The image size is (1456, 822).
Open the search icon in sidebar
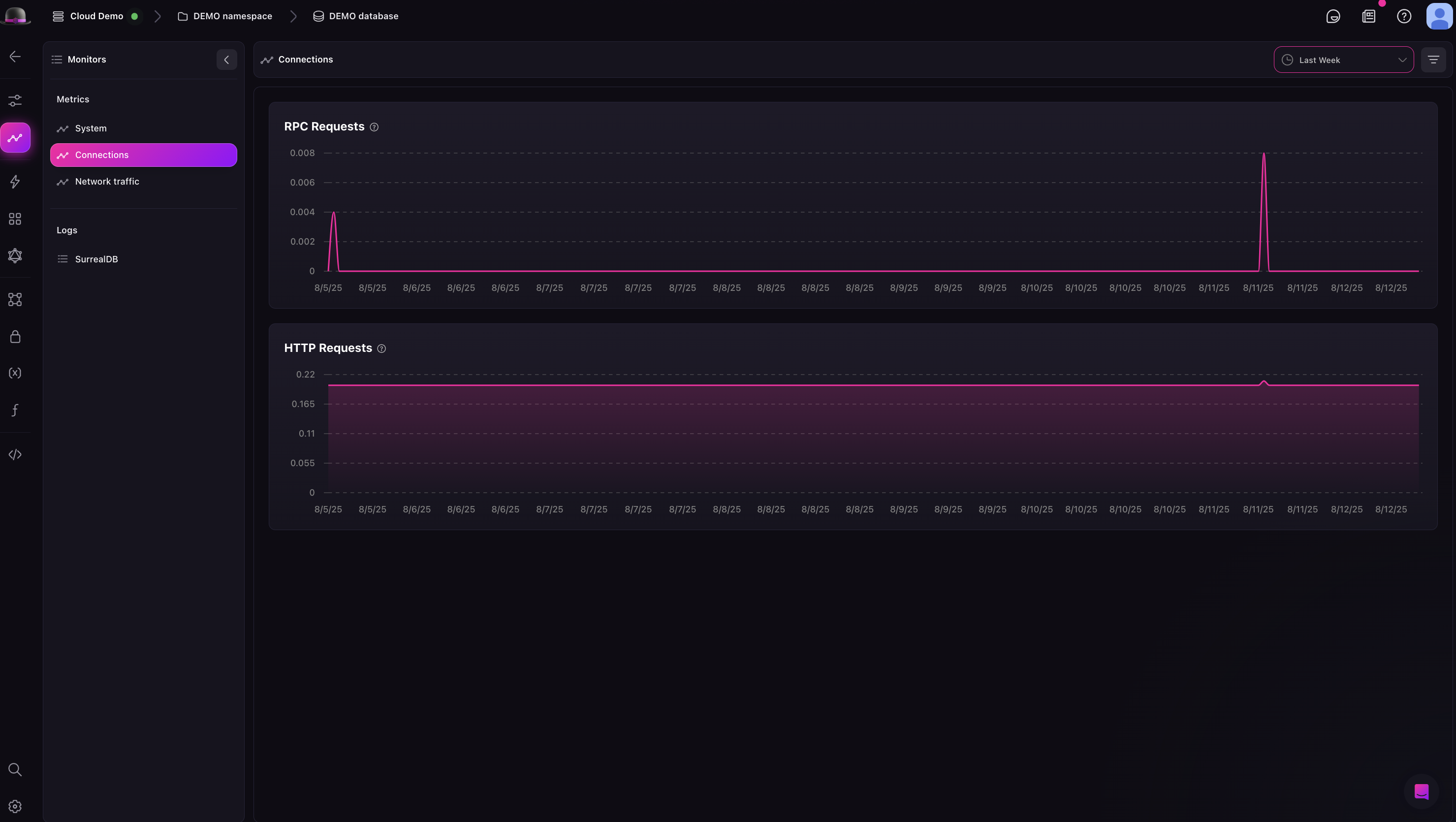pos(15,769)
